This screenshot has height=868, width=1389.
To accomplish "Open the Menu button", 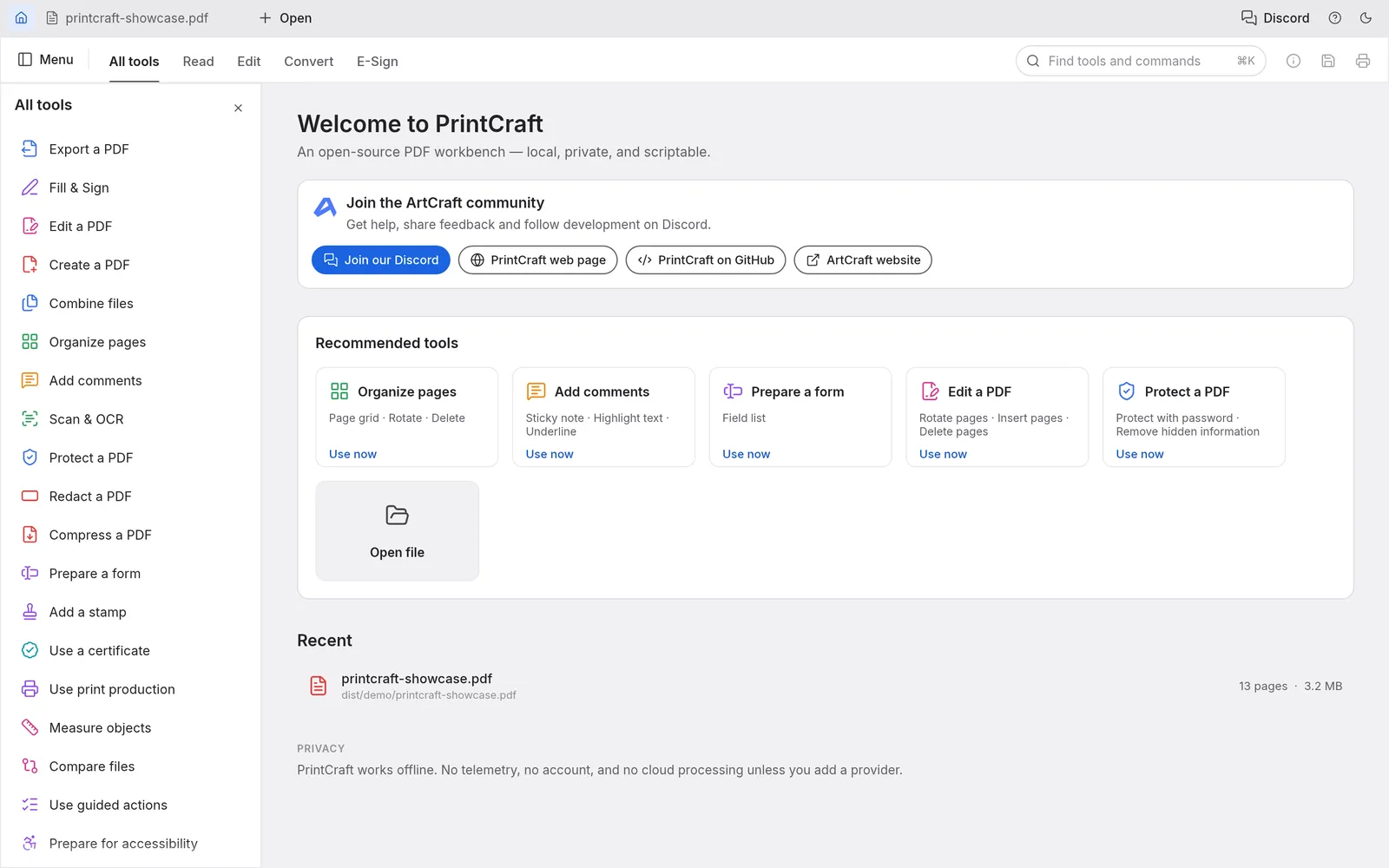I will (46, 60).
